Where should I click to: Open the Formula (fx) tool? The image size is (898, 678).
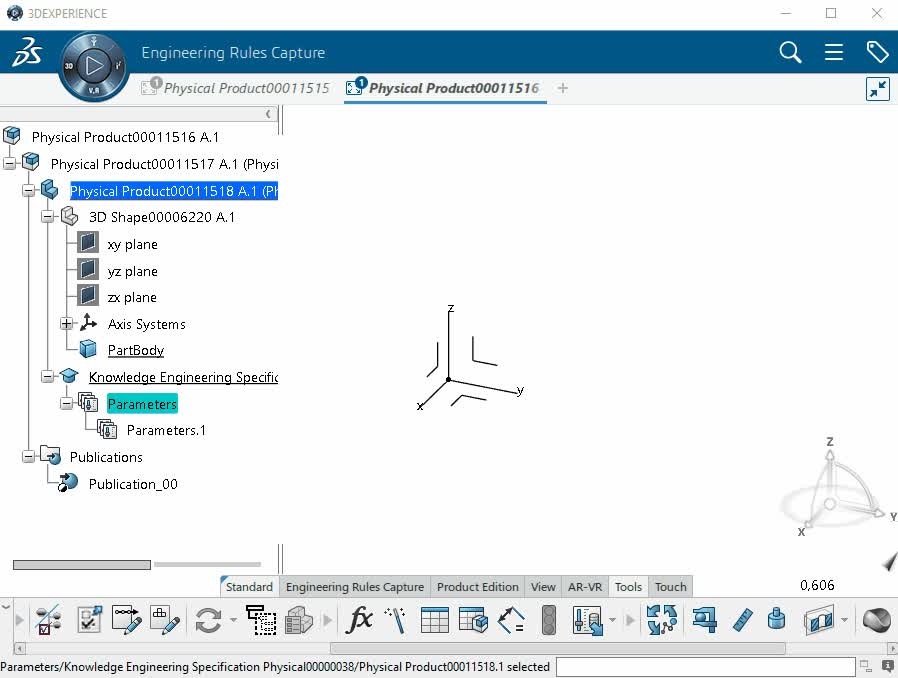359,620
